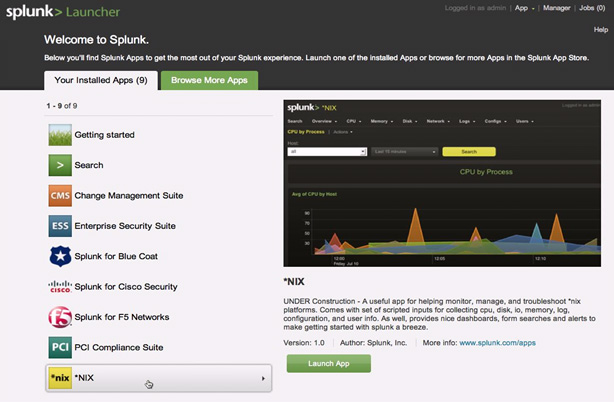Select Splunk for Cisco Security entry
This screenshot has width=614, height=402.
(x=126, y=287)
